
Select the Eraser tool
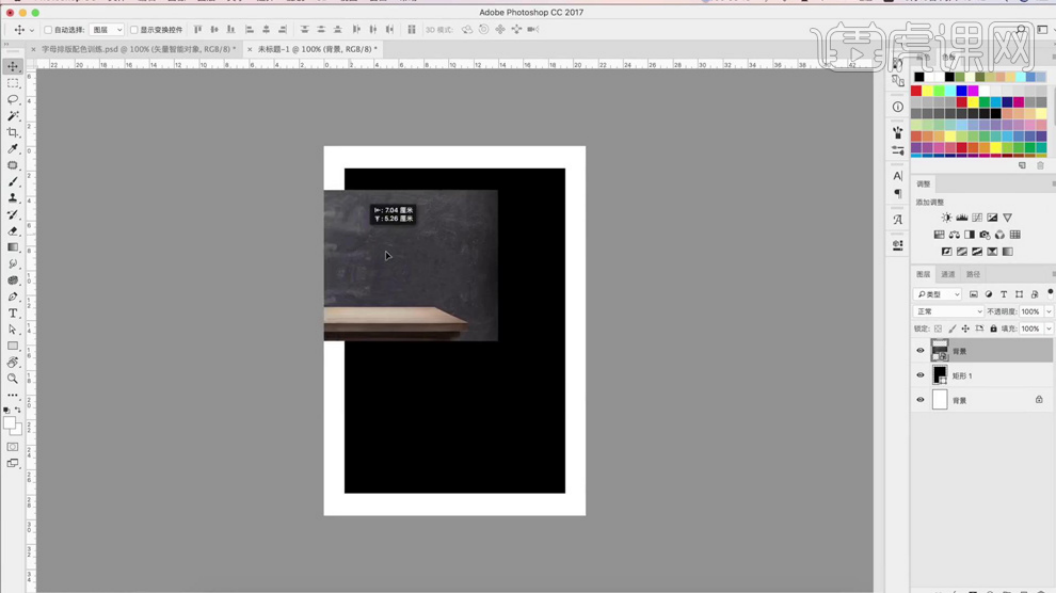point(13,231)
